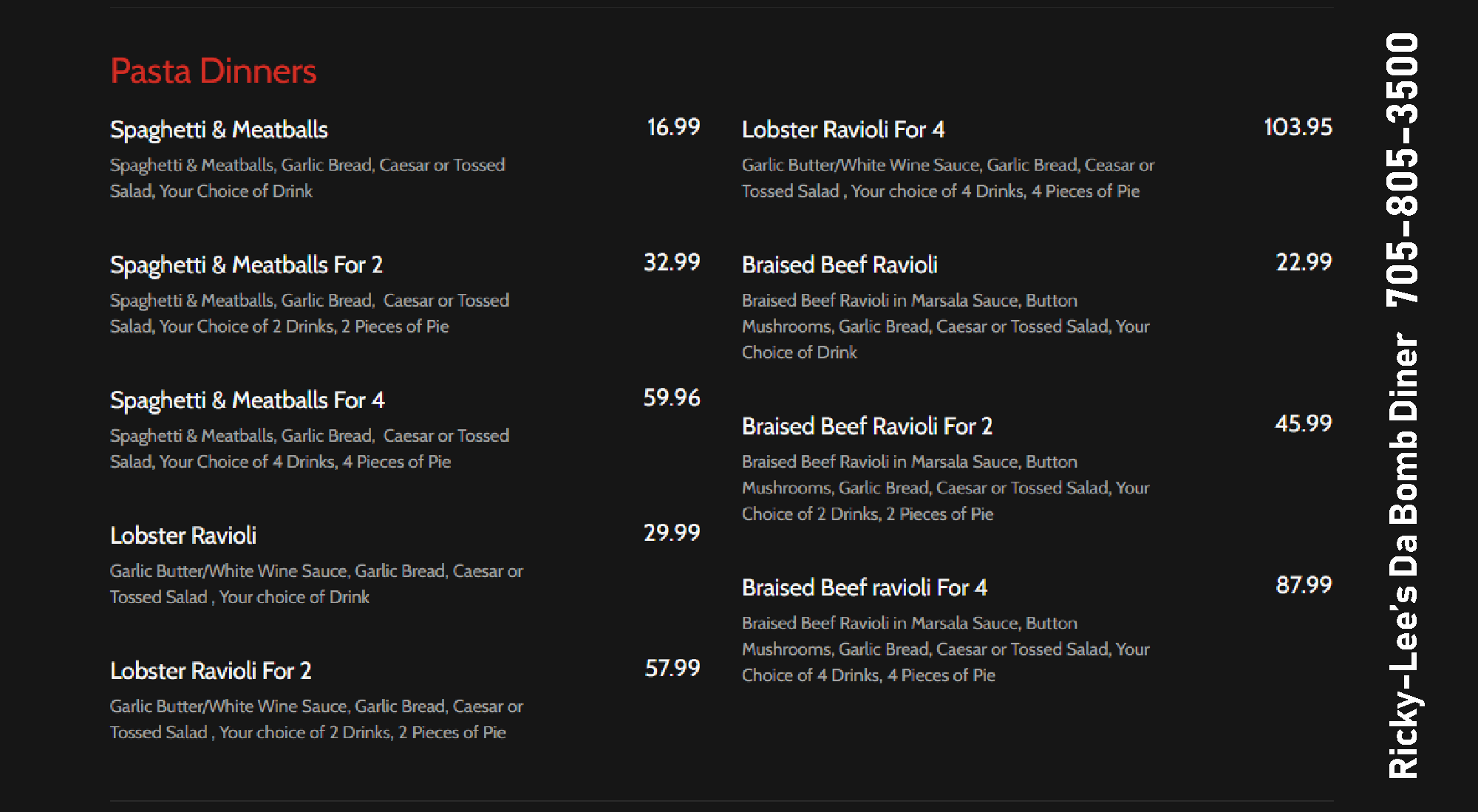This screenshot has height=812, width=1478.
Task: Click the 57.99 price
Action: [x=672, y=669]
